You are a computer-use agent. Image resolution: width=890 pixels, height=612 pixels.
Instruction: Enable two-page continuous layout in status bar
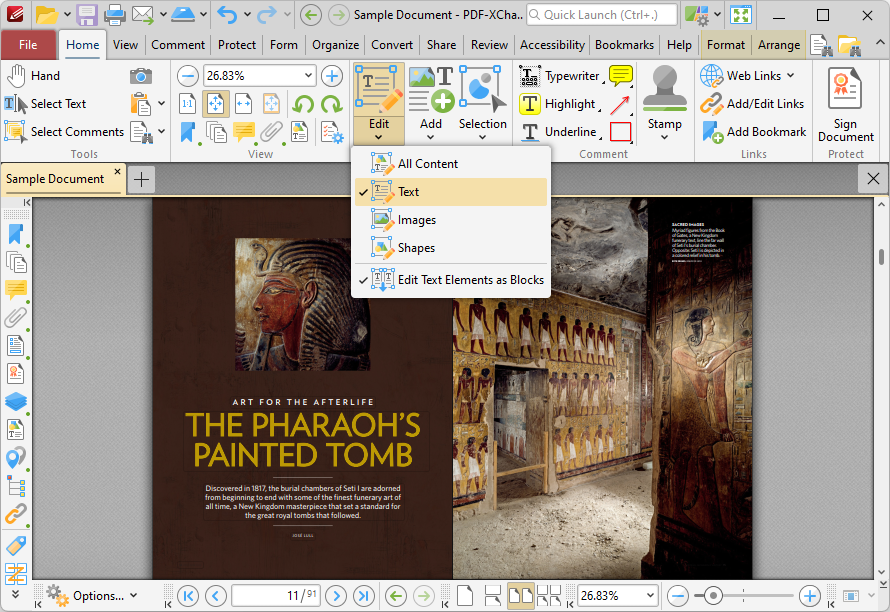point(548,596)
